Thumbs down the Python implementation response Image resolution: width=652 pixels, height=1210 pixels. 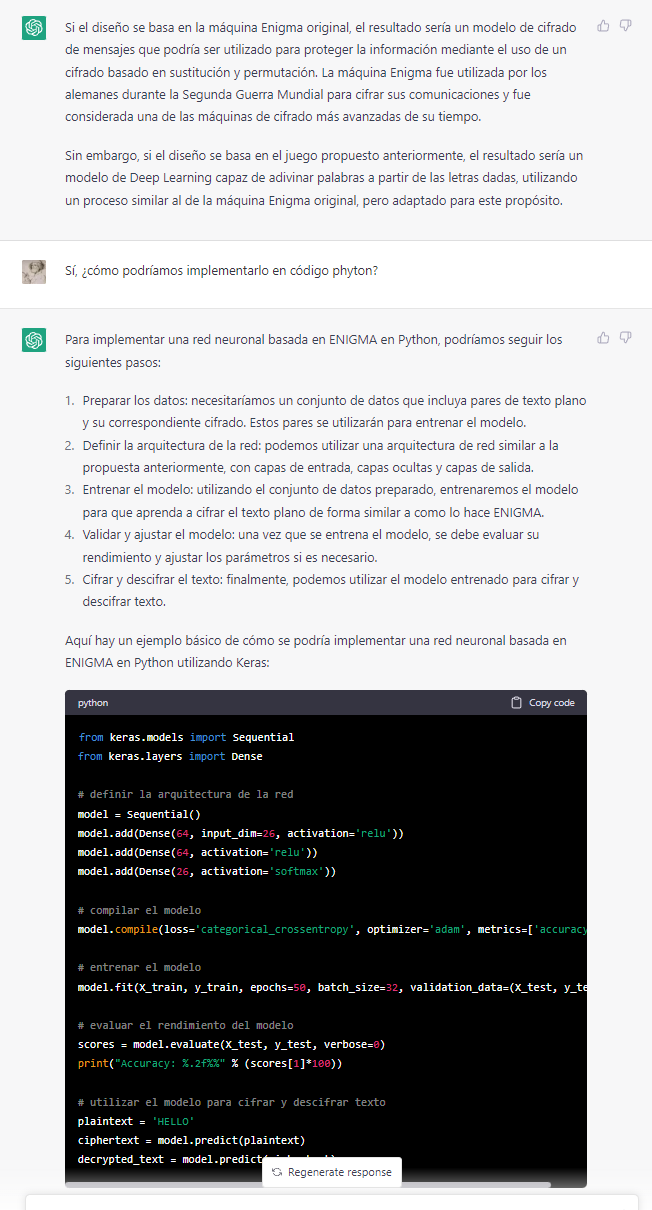click(x=625, y=338)
